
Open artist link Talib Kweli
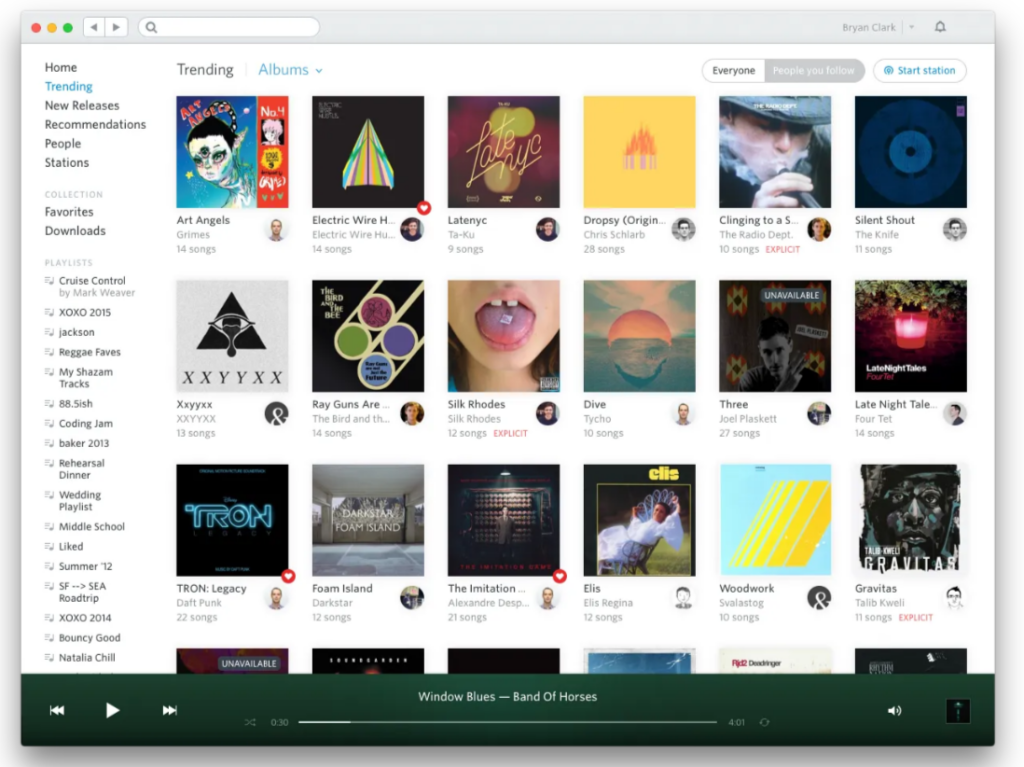pos(879,603)
